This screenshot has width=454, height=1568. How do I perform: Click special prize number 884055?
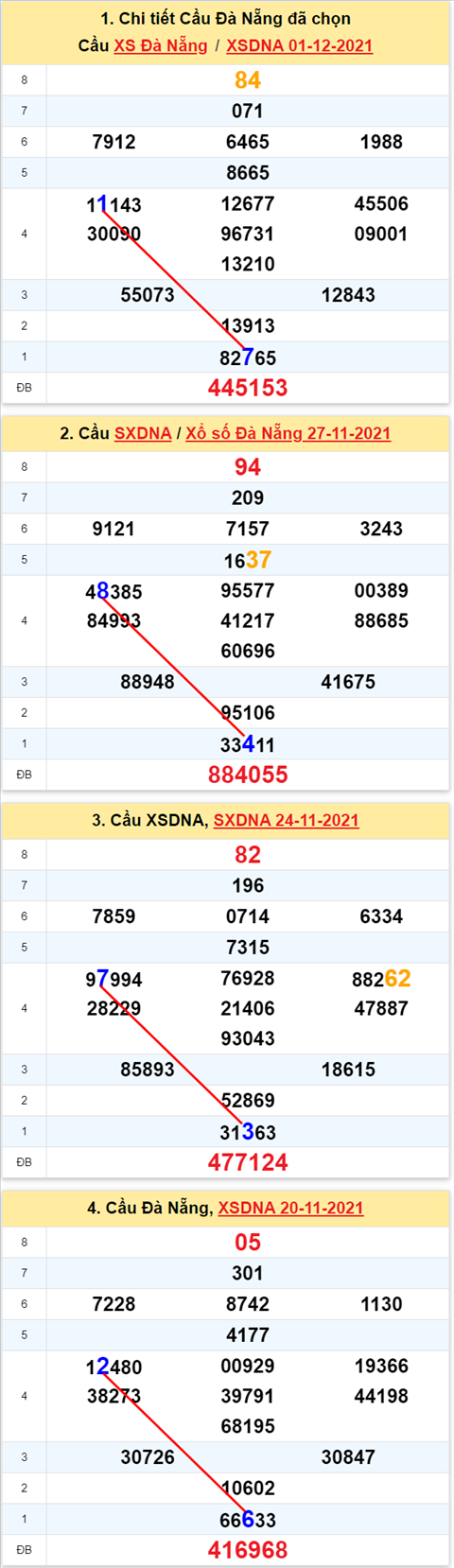(248, 775)
